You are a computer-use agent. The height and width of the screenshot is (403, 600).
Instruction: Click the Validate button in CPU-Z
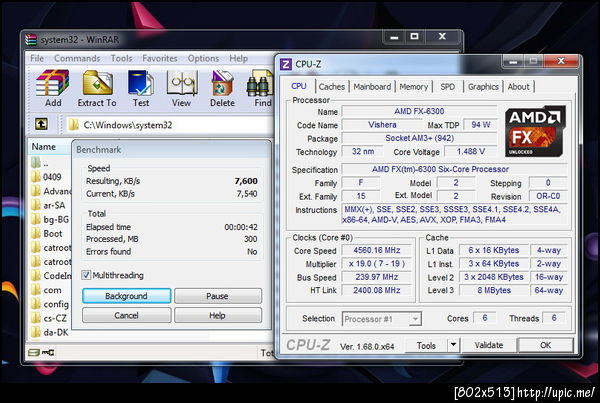[489, 345]
